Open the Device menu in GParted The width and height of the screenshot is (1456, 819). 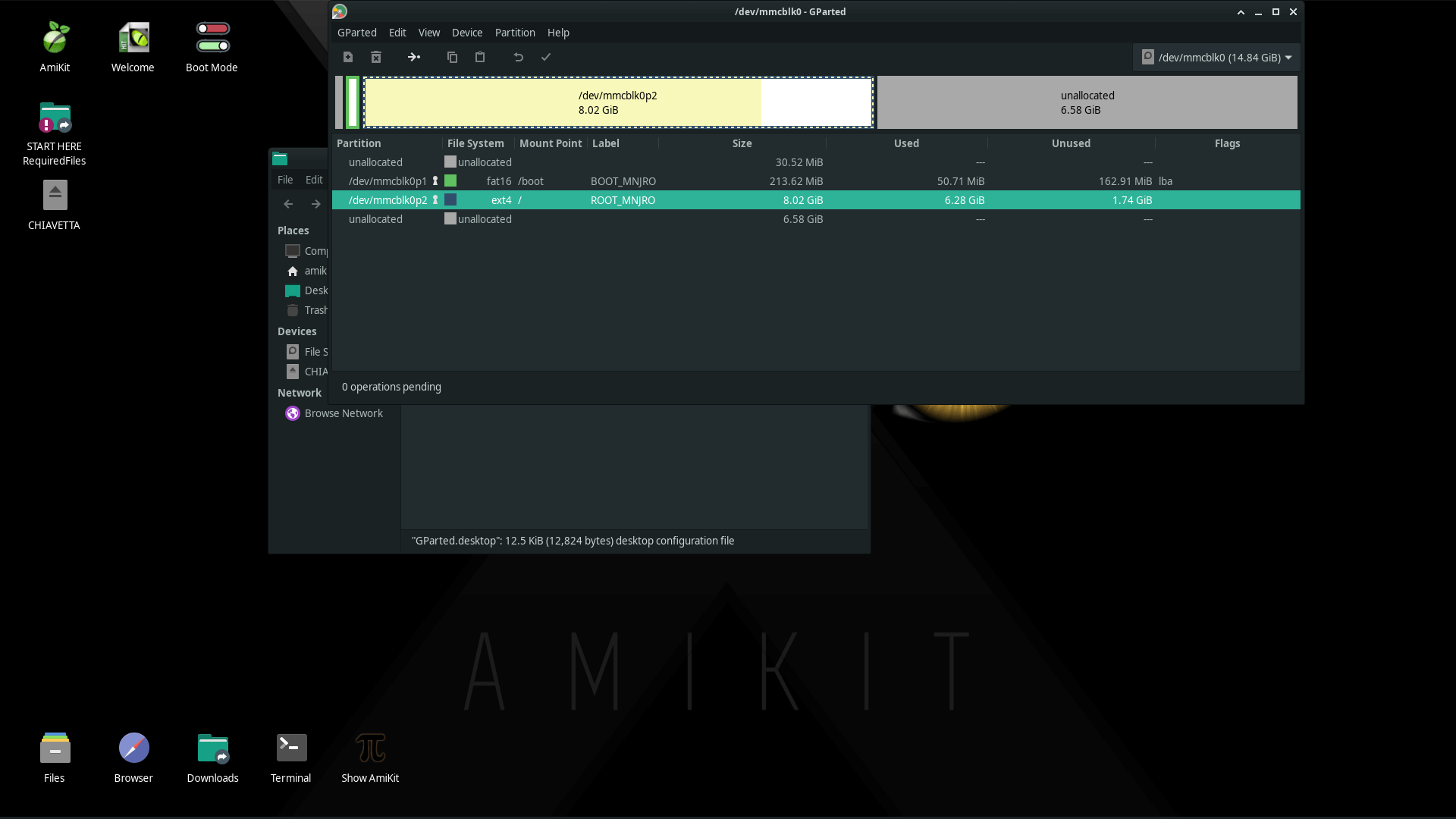(x=467, y=33)
